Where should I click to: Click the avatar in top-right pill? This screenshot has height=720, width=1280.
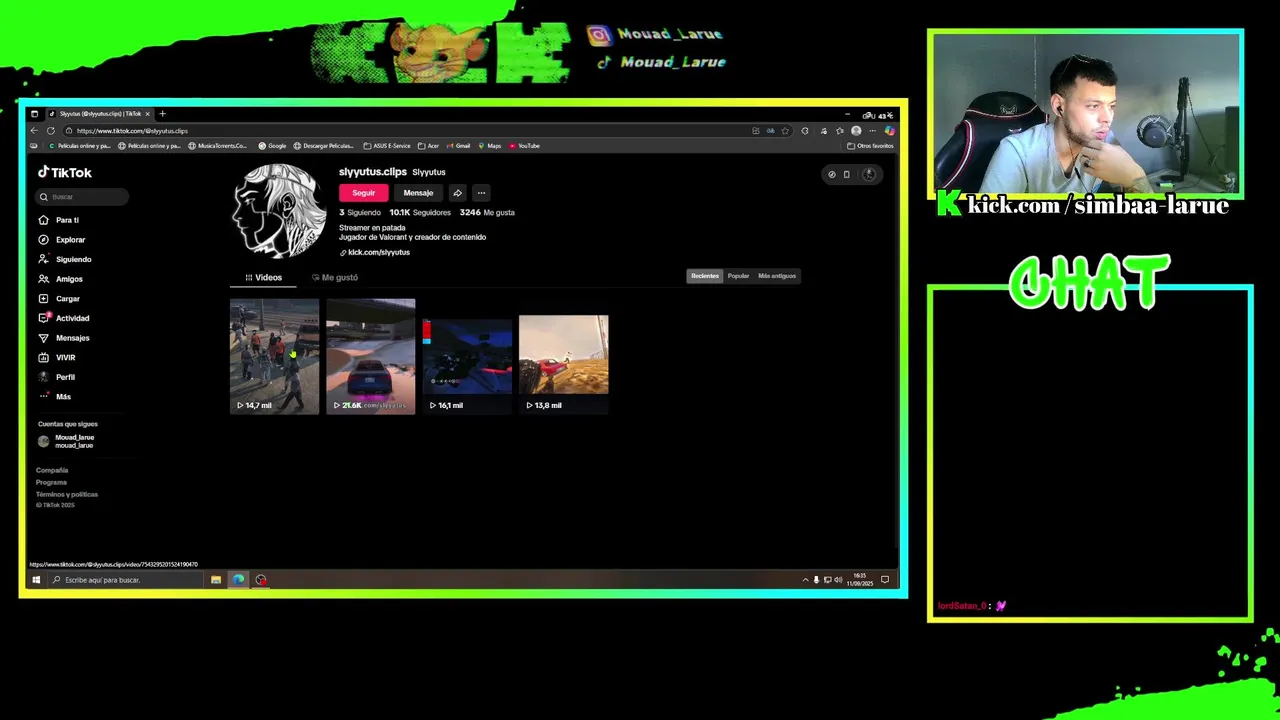click(x=869, y=174)
